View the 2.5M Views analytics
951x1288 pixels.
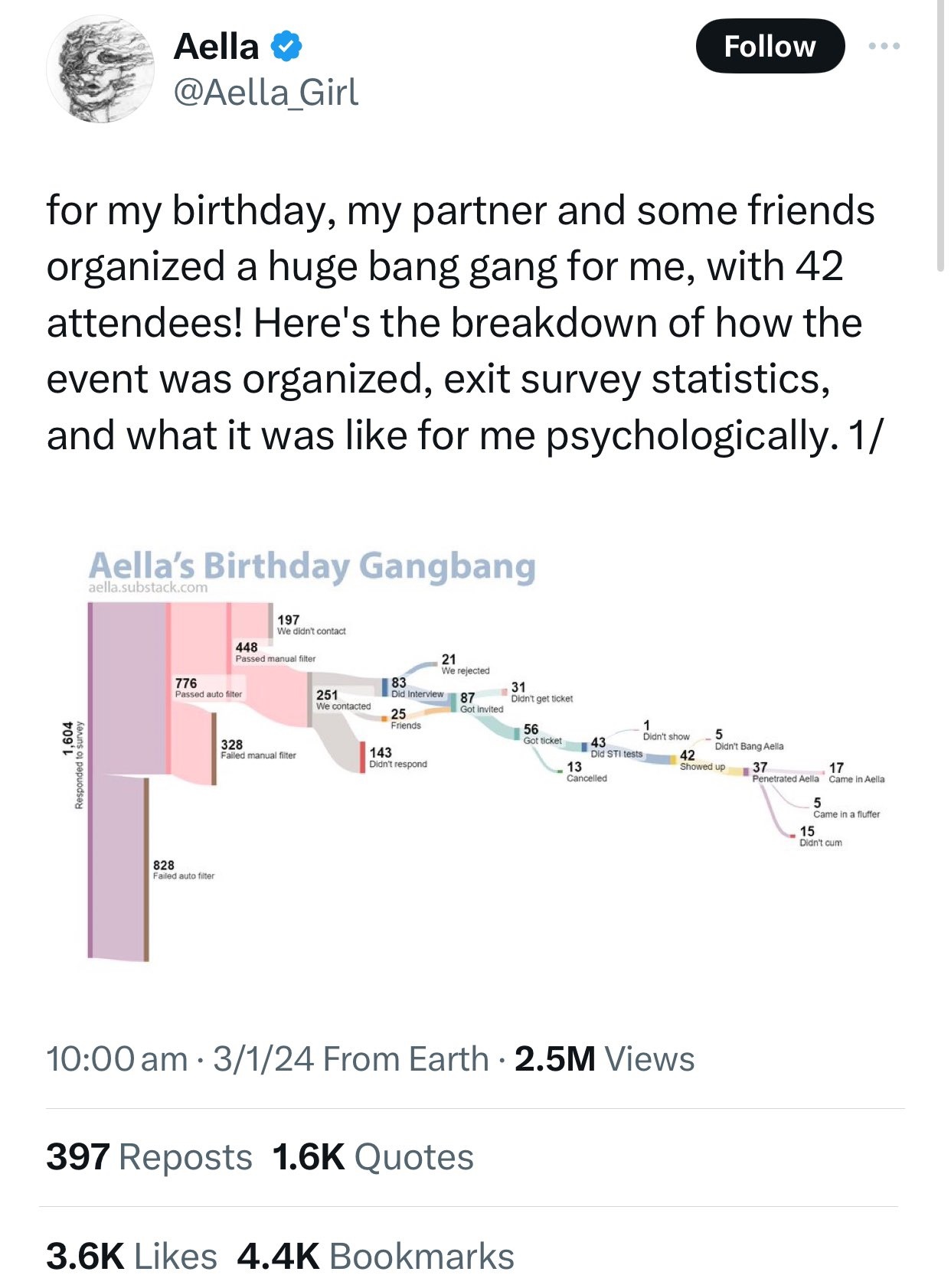point(604,1060)
